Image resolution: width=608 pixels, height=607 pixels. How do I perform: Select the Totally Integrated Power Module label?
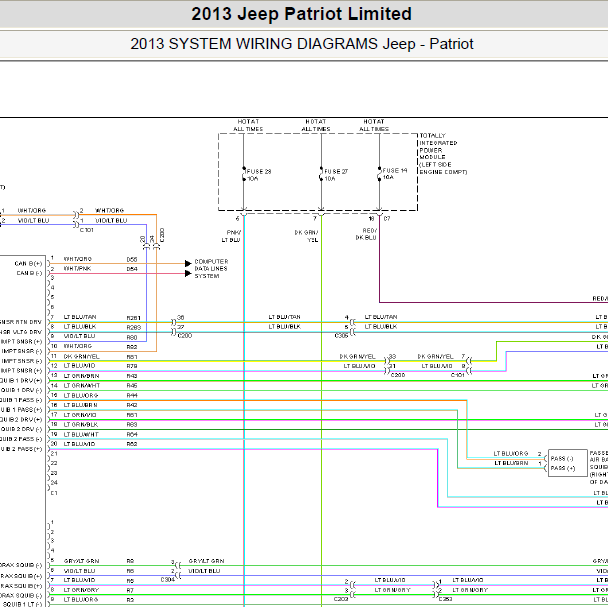pos(443,154)
